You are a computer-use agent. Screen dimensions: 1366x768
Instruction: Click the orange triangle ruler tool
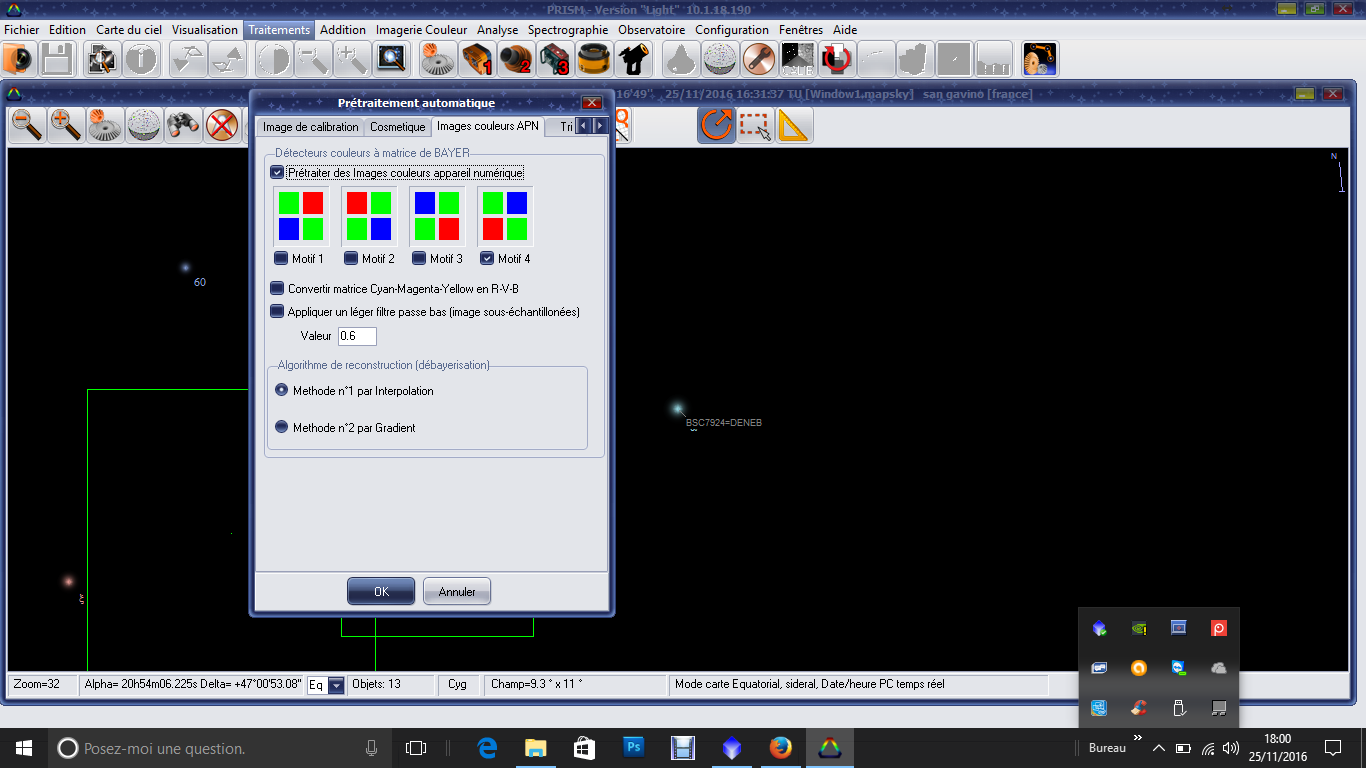click(x=794, y=126)
